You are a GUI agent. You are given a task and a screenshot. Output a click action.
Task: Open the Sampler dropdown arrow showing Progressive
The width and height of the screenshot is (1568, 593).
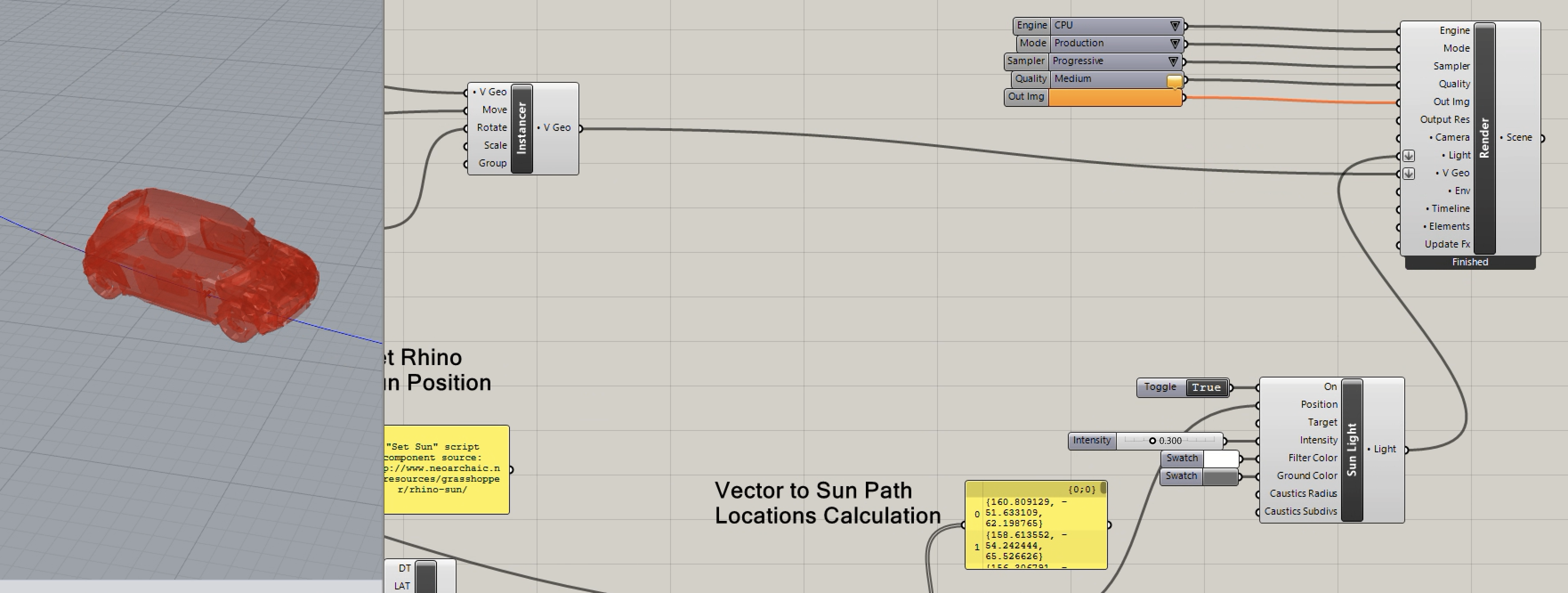click(1173, 61)
